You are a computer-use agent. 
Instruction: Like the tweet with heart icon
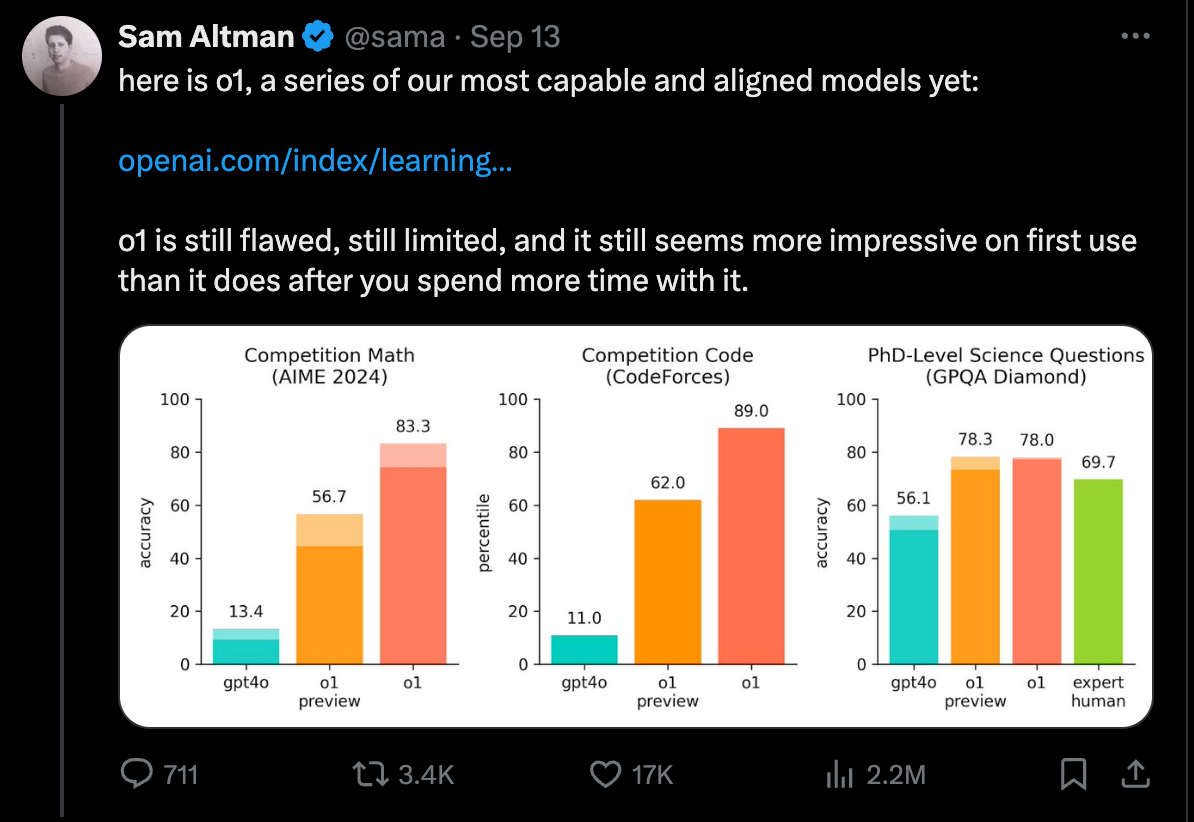pyautogui.click(x=603, y=774)
